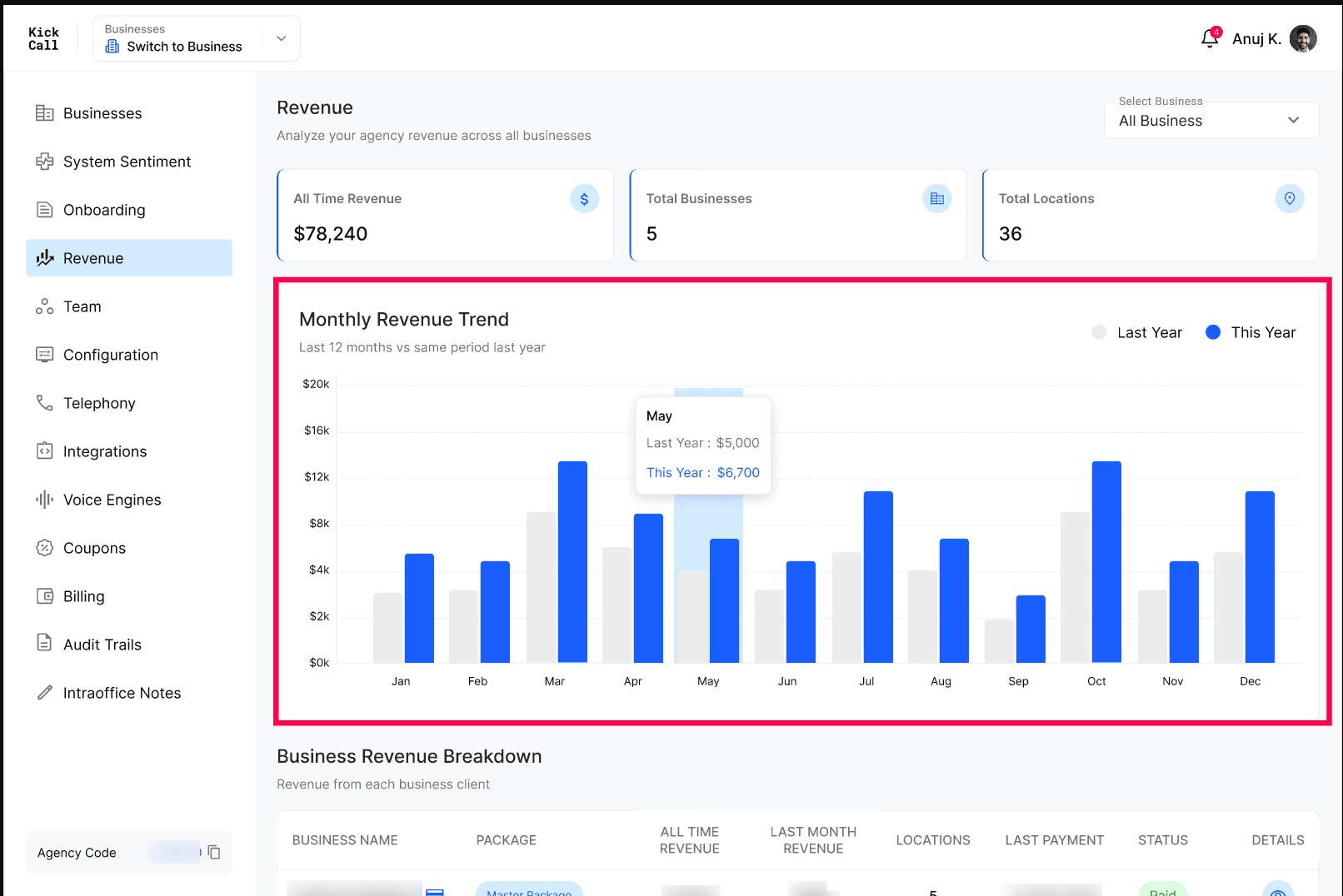Click the building icon in Total Businesses card
Screen dimensions: 1343x896
click(937, 199)
